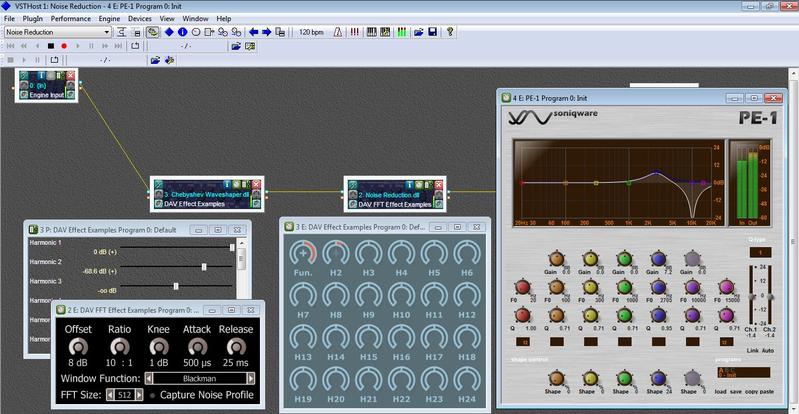Toggle the filter button under green Q knob

pyautogui.click(x=625, y=342)
